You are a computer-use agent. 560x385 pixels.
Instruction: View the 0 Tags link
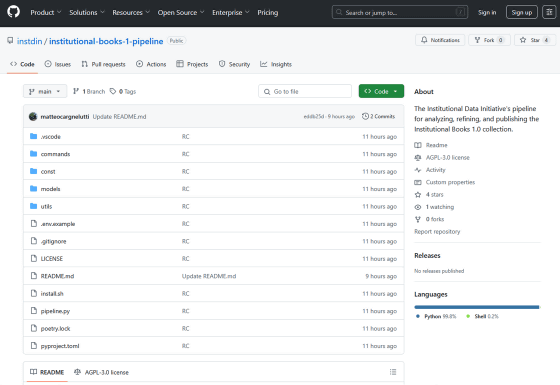[x=123, y=91]
